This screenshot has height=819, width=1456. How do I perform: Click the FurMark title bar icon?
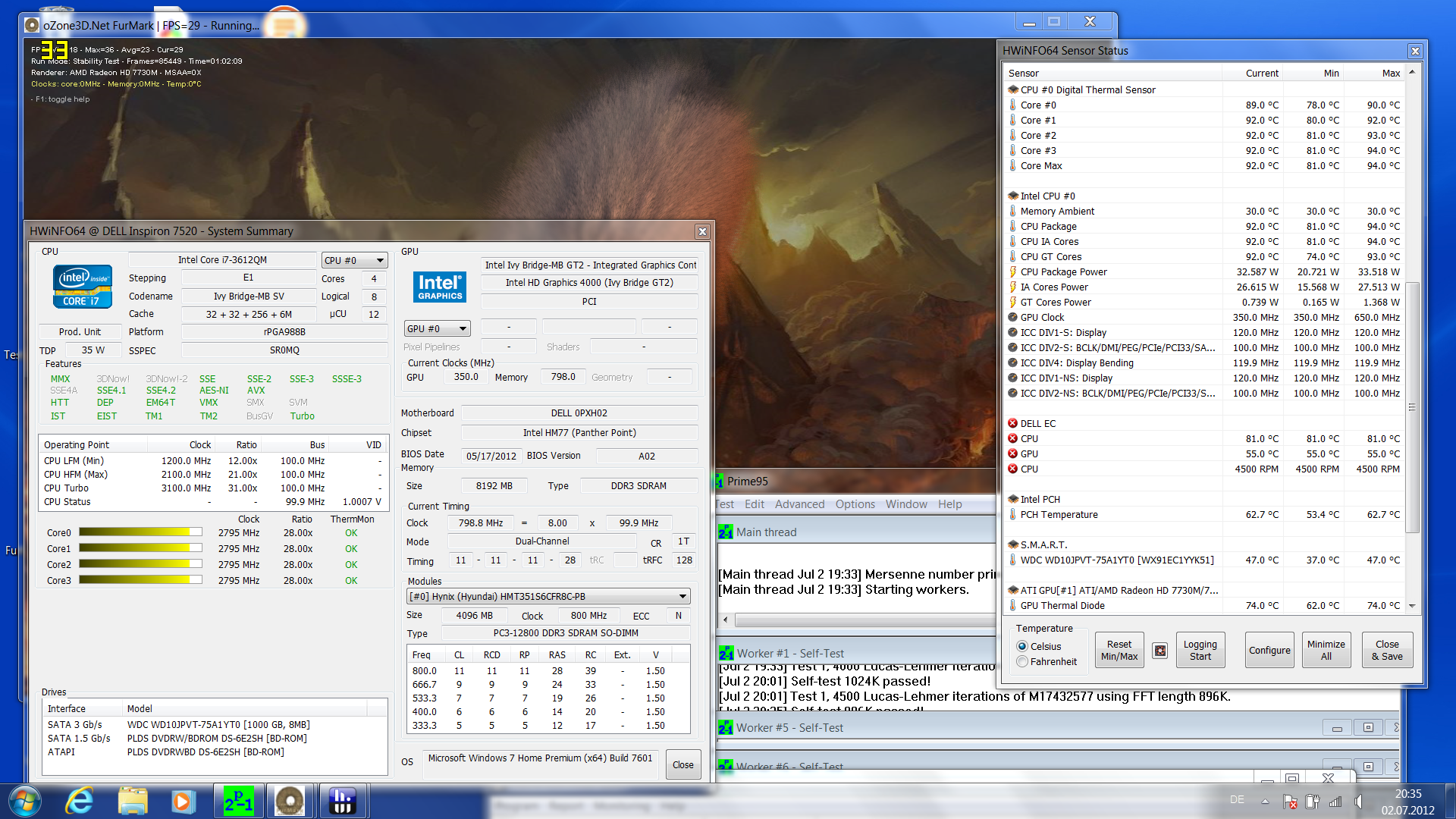pyautogui.click(x=32, y=25)
